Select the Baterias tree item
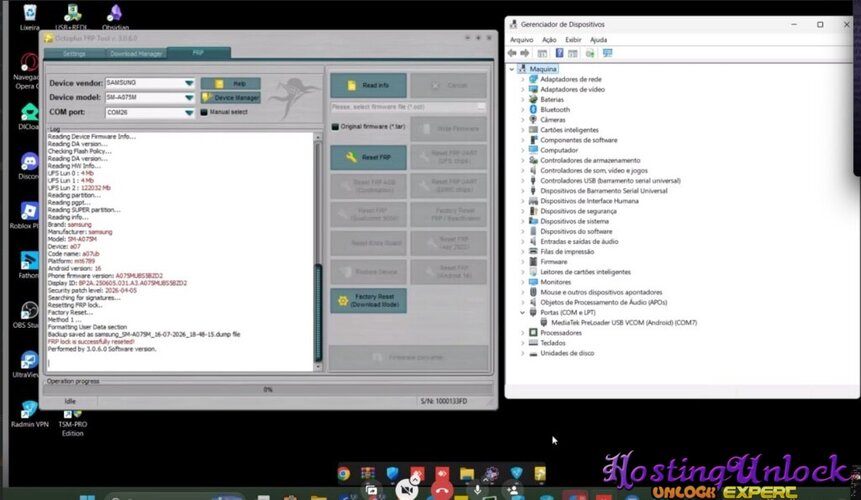The height and width of the screenshot is (500, 861). click(x=552, y=99)
